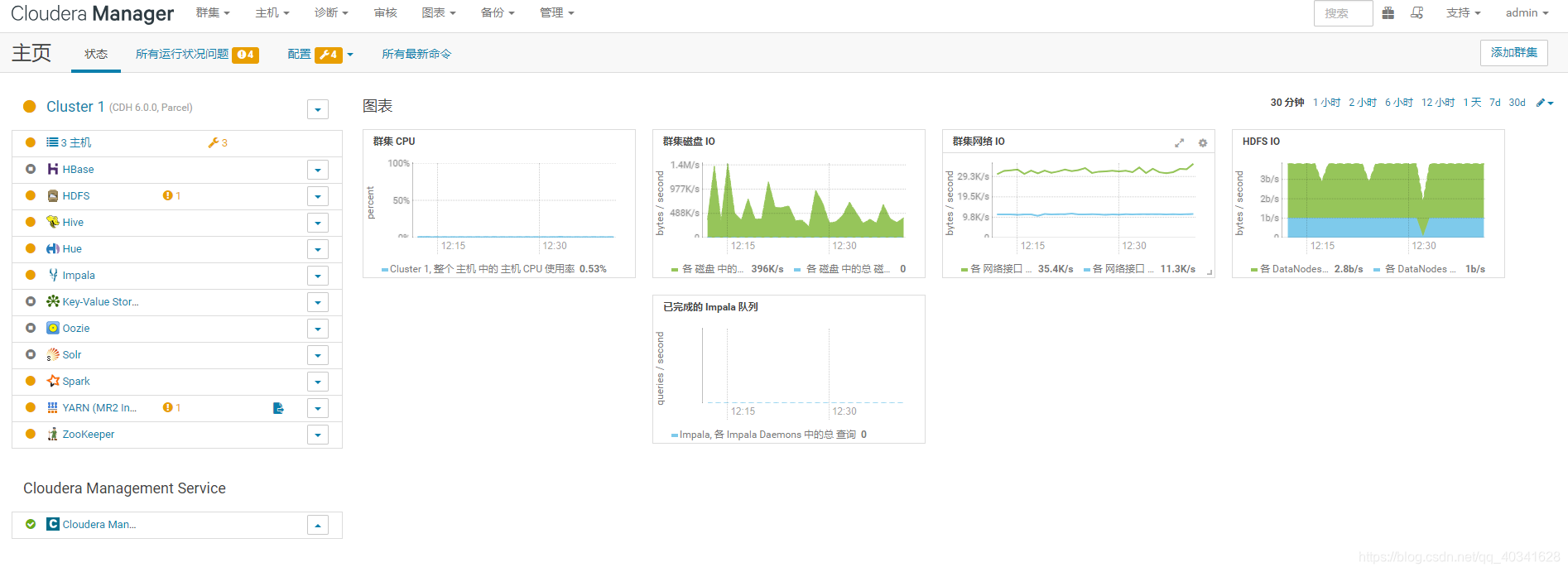This screenshot has width=1568, height=572.
Task: Click the 群集 CPU chart
Action: point(499,204)
